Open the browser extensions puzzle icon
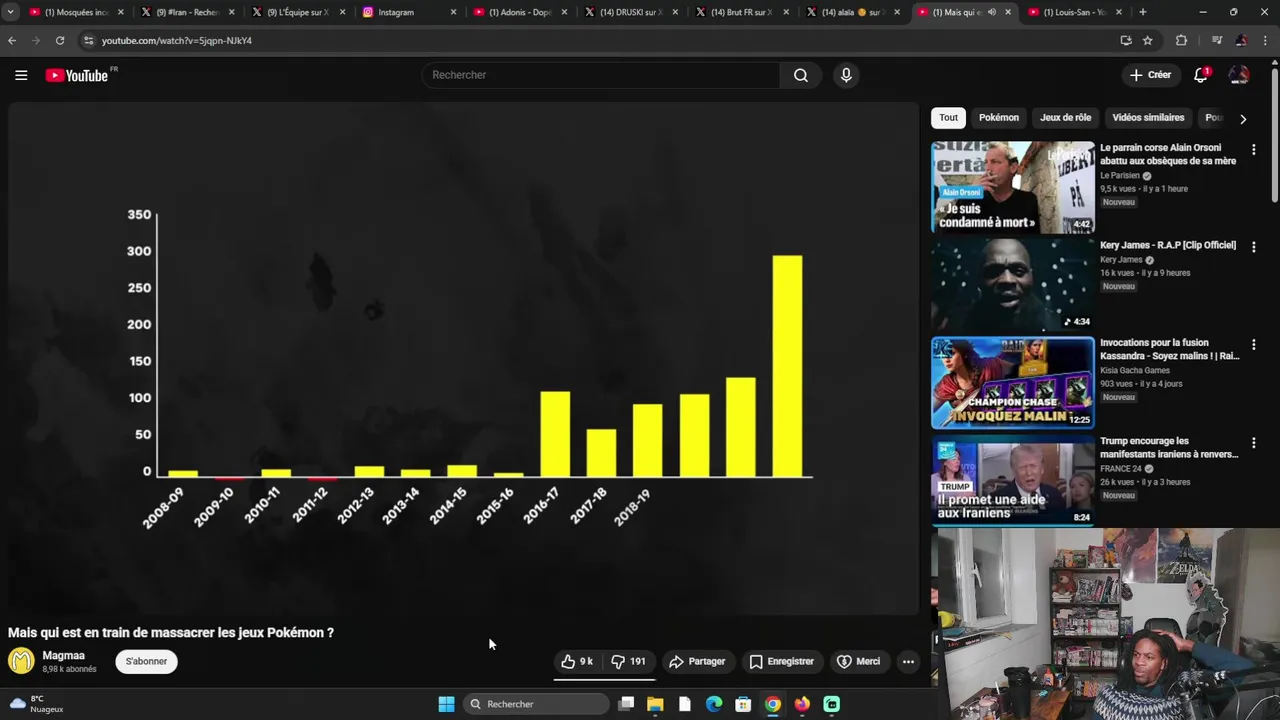The image size is (1280, 720). point(1181,40)
